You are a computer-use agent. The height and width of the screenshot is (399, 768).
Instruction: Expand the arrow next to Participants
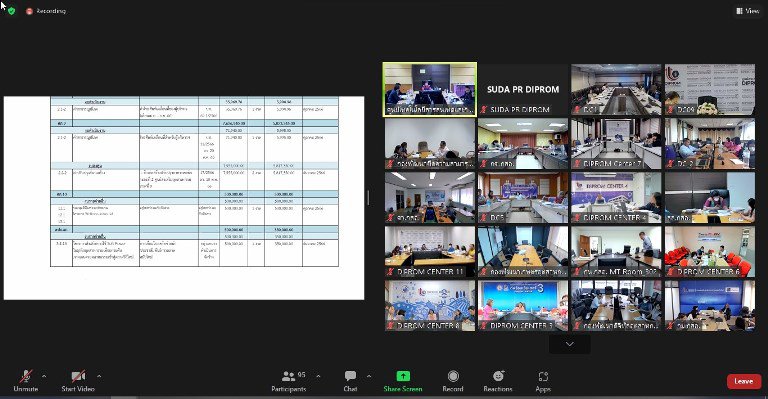[318, 376]
